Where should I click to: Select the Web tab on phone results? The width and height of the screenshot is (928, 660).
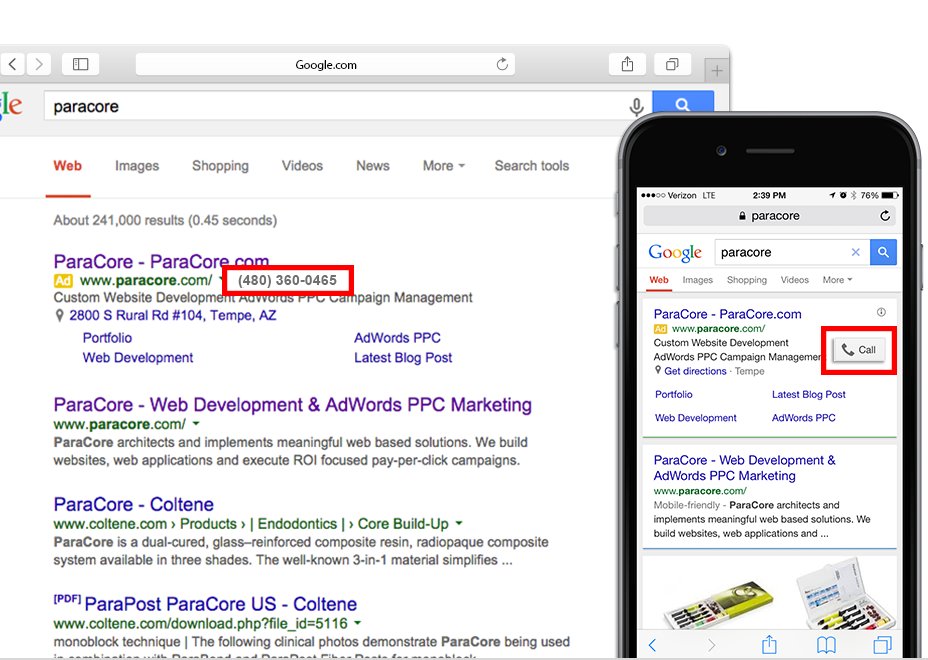(659, 280)
